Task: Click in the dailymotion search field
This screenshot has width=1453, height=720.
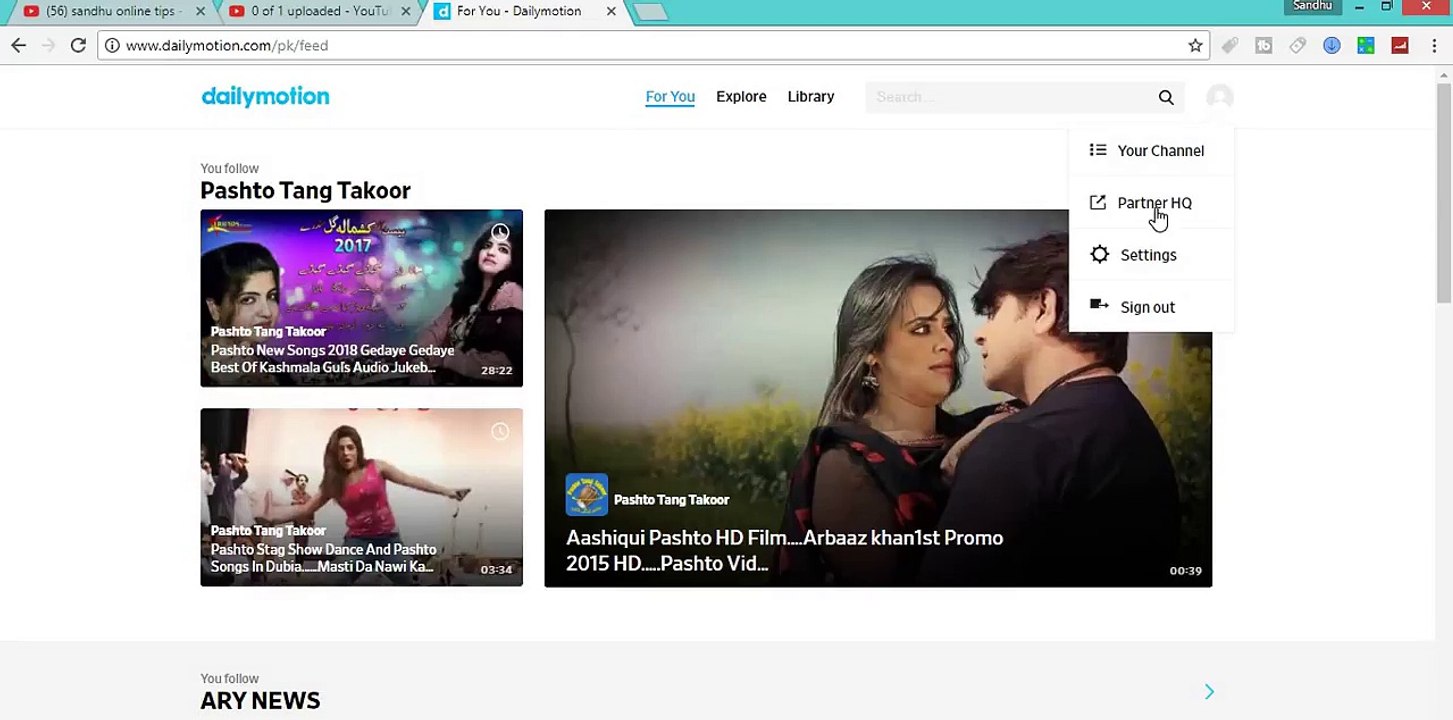Action: (1010, 97)
